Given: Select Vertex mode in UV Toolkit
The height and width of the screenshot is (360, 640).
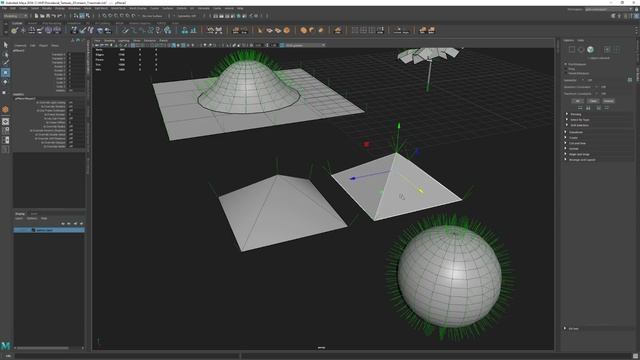Looking at the screenshot, I should click(x=571, y=49).
